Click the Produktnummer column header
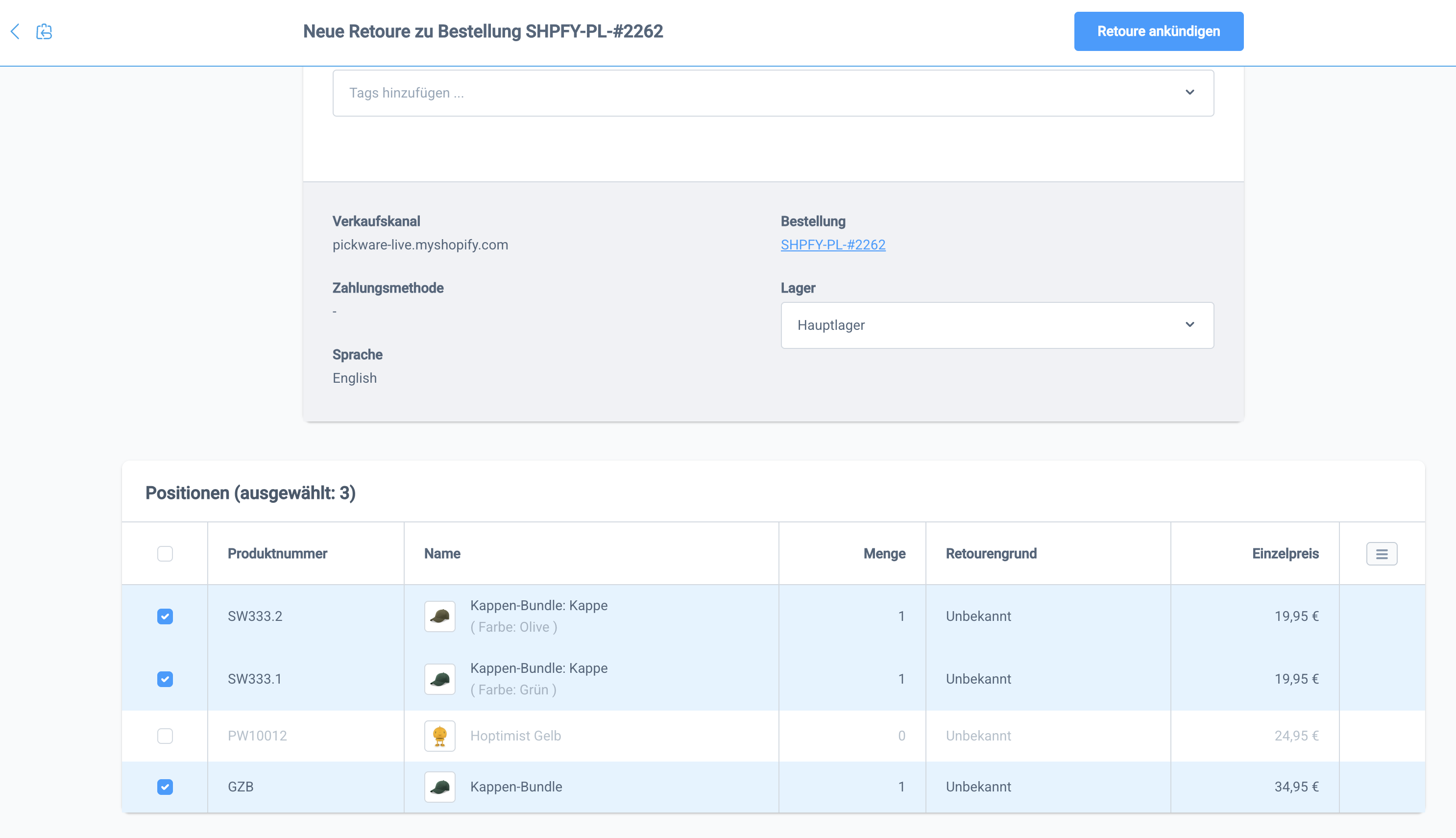The width and height of the screenshot is (1456, 838). 277,554
